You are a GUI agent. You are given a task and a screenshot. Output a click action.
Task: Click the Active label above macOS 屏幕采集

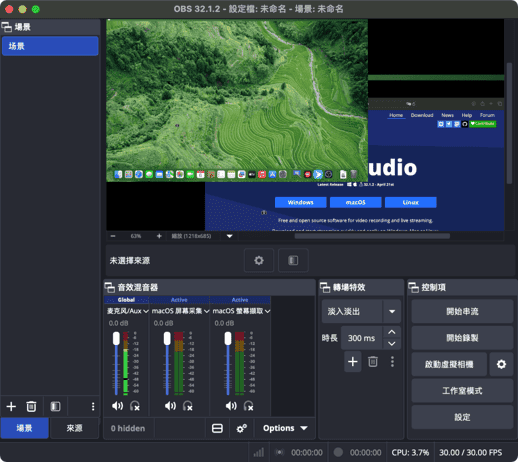coord(179,300)
